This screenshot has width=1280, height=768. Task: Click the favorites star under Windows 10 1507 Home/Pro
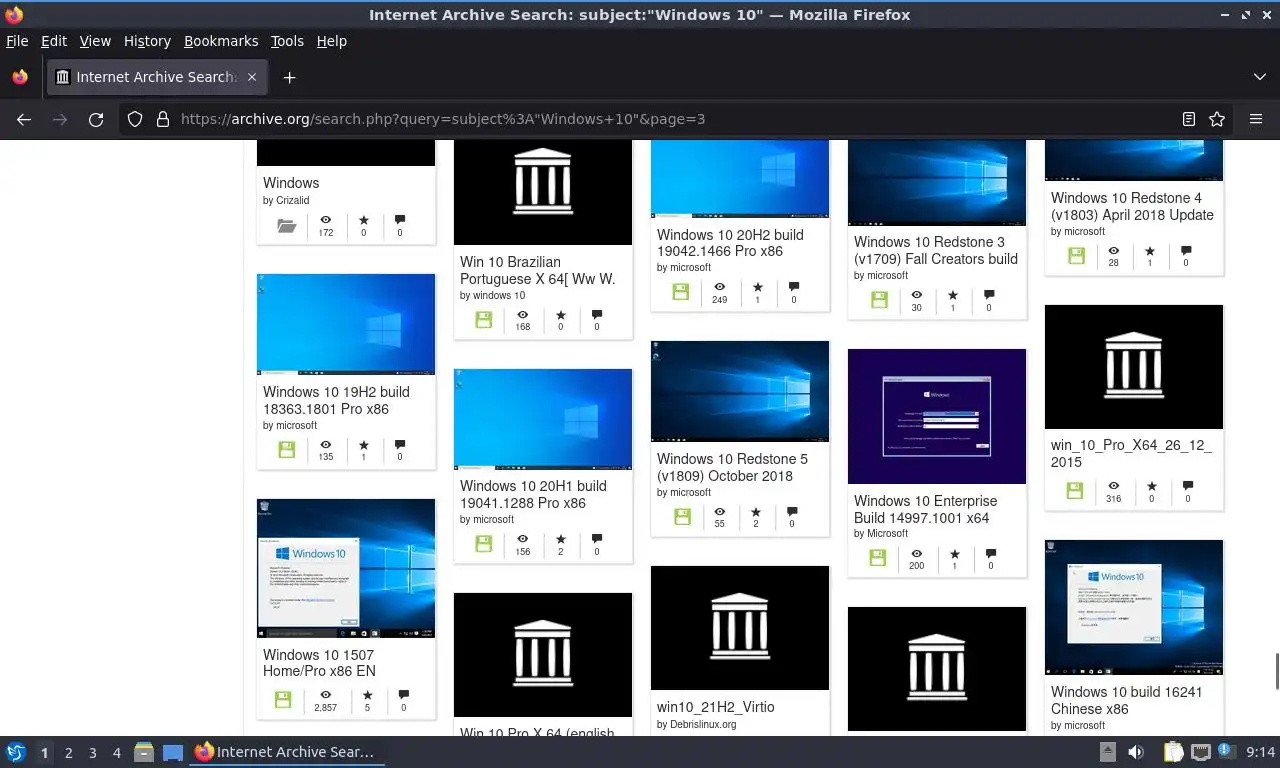(367, 695)
